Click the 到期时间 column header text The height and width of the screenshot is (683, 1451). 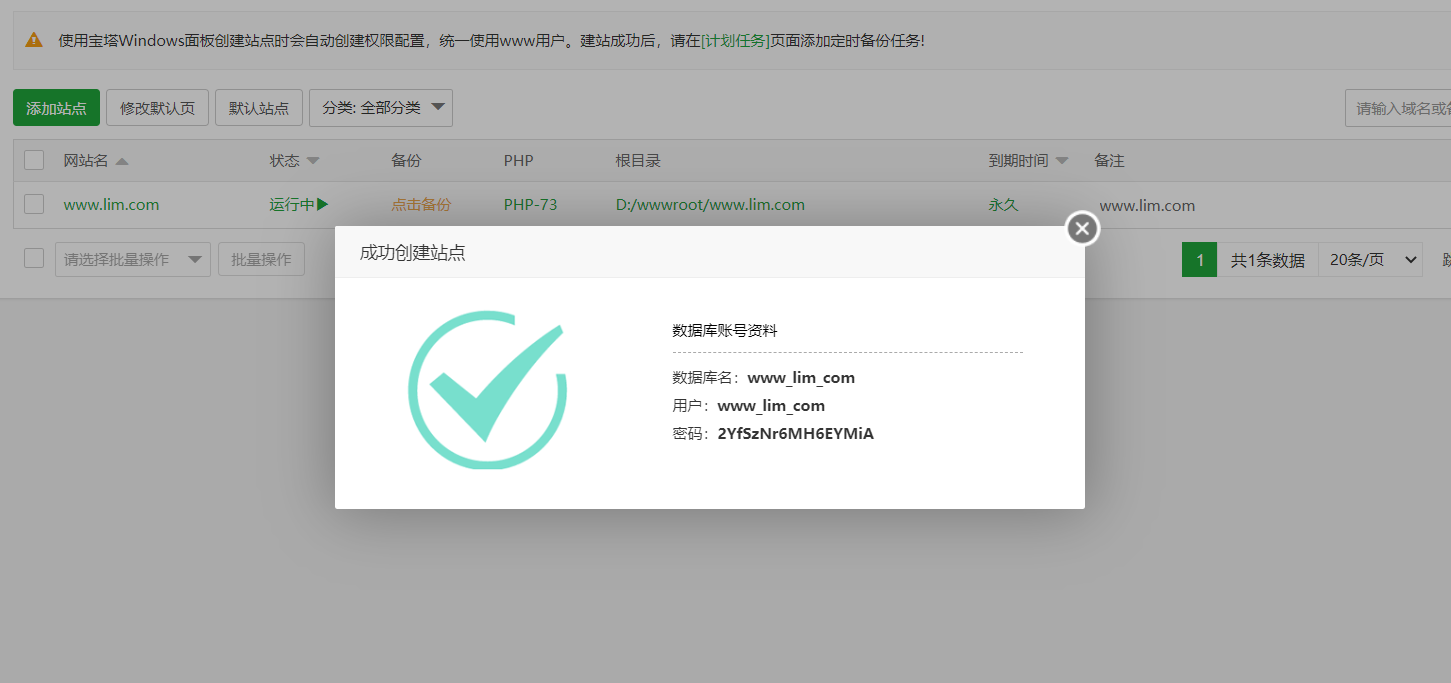tap(1018, 160)
